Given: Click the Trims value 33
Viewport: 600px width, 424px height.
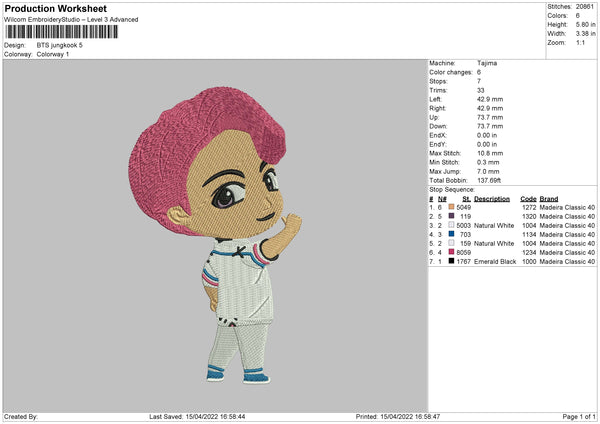Looking at the screenshot, I should point(481,90).
